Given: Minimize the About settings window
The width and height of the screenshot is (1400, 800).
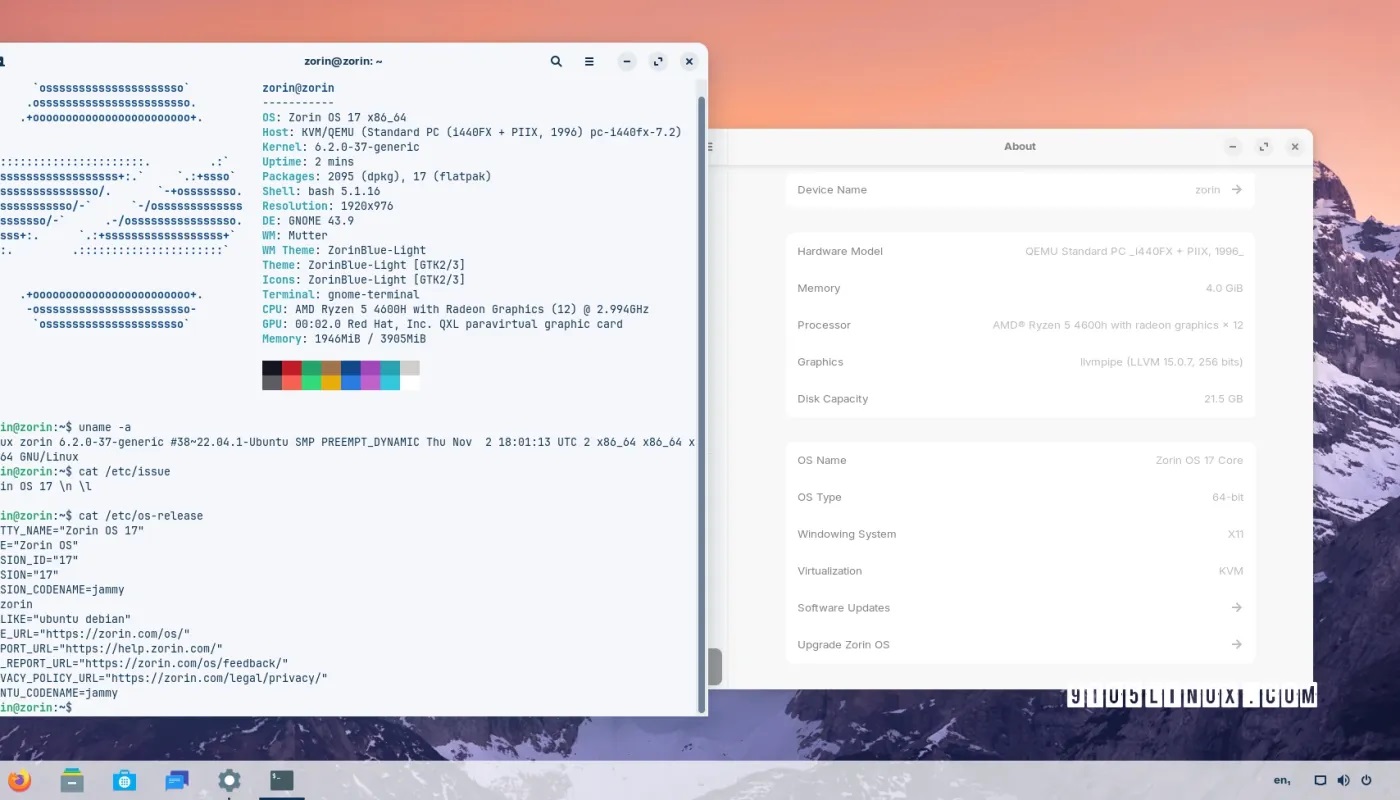Looking at the screenshot, I should pos(1233,146).
